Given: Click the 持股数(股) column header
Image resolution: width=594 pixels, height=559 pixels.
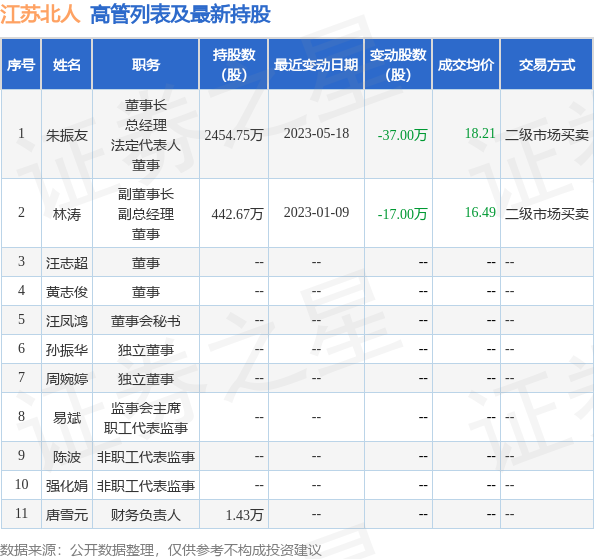Looking at the screenshot, I should tap(234, 65).
